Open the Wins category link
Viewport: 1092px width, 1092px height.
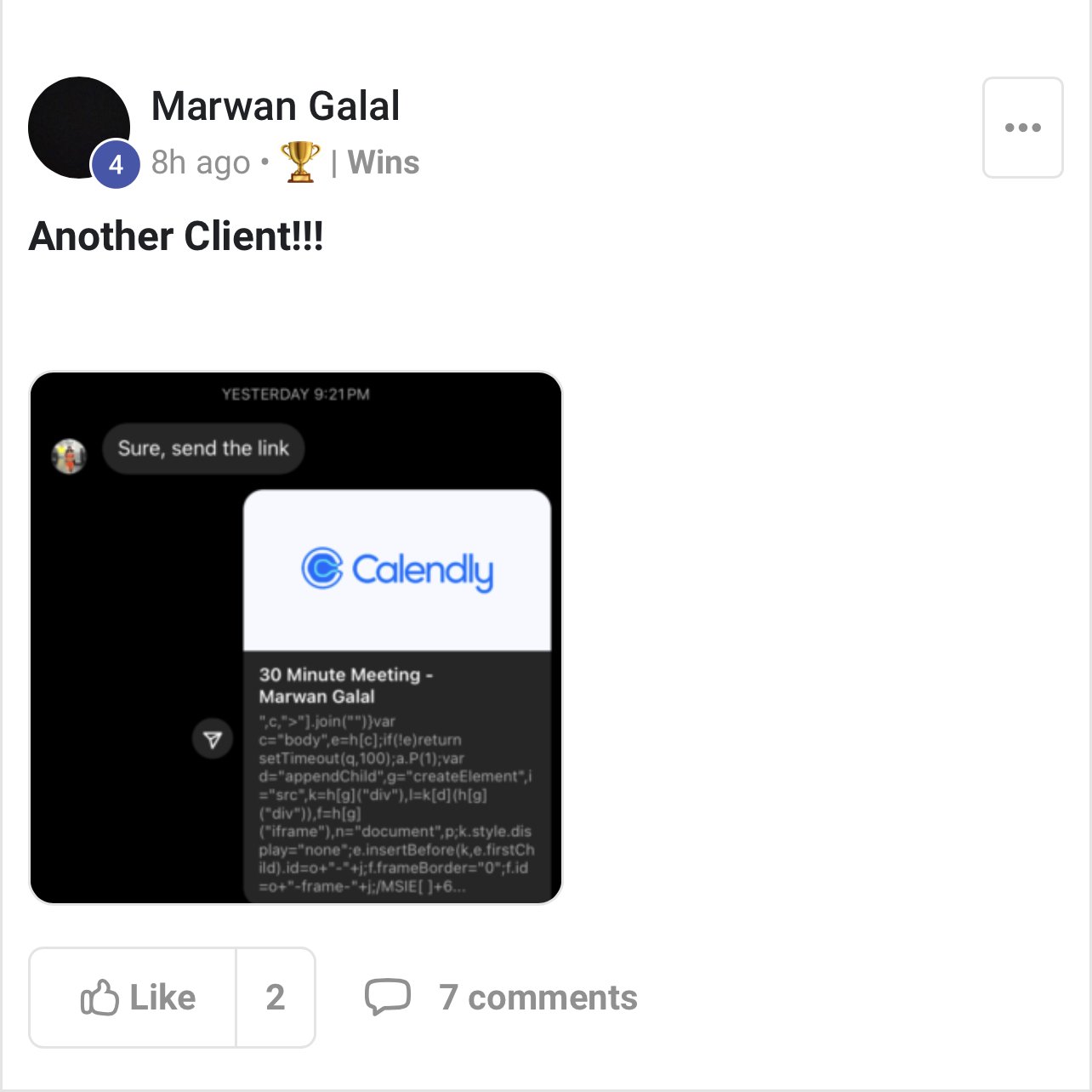pyautogui.click(x=383, y=162)
